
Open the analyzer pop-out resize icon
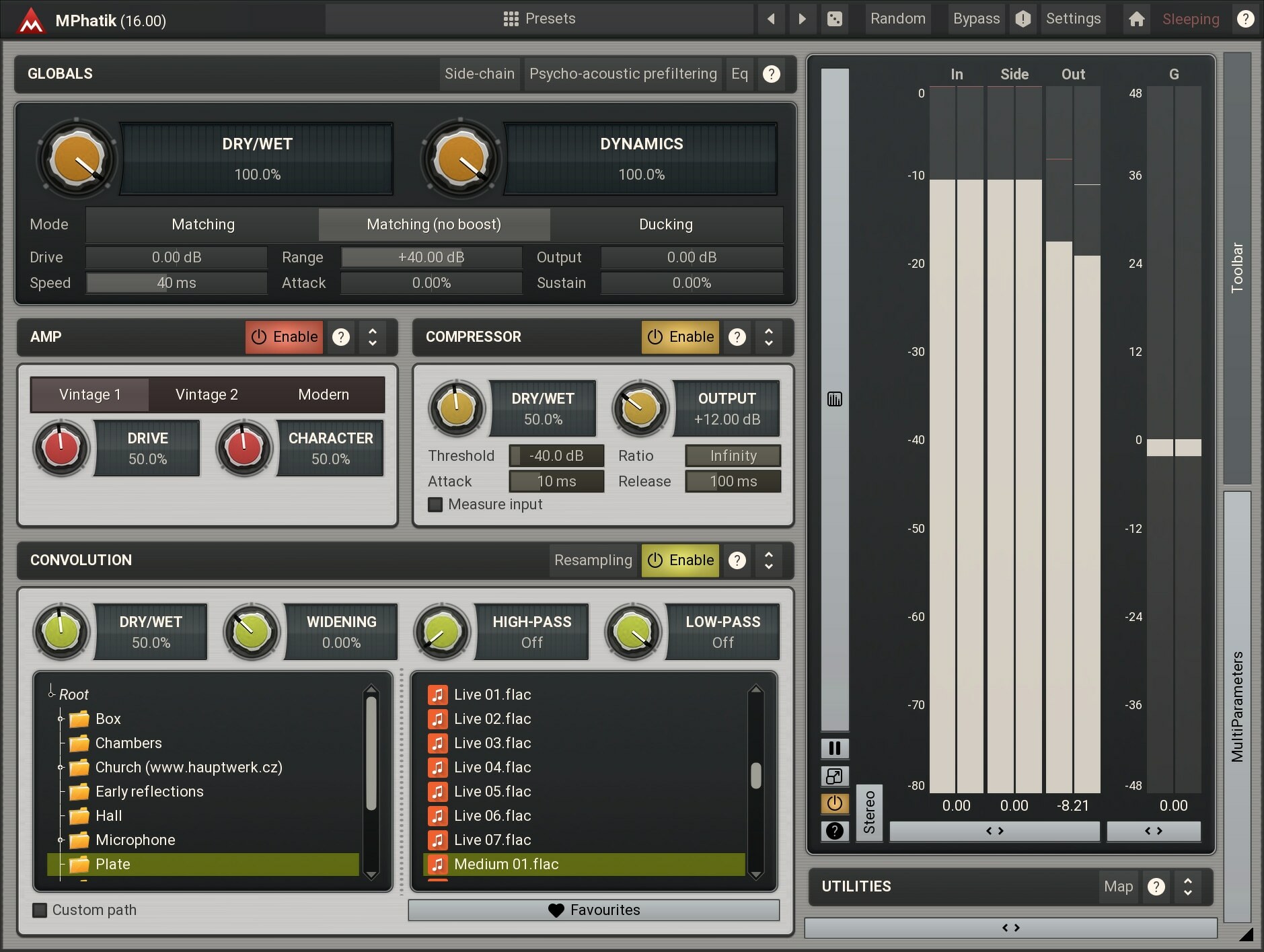click(x=834, y=776)
